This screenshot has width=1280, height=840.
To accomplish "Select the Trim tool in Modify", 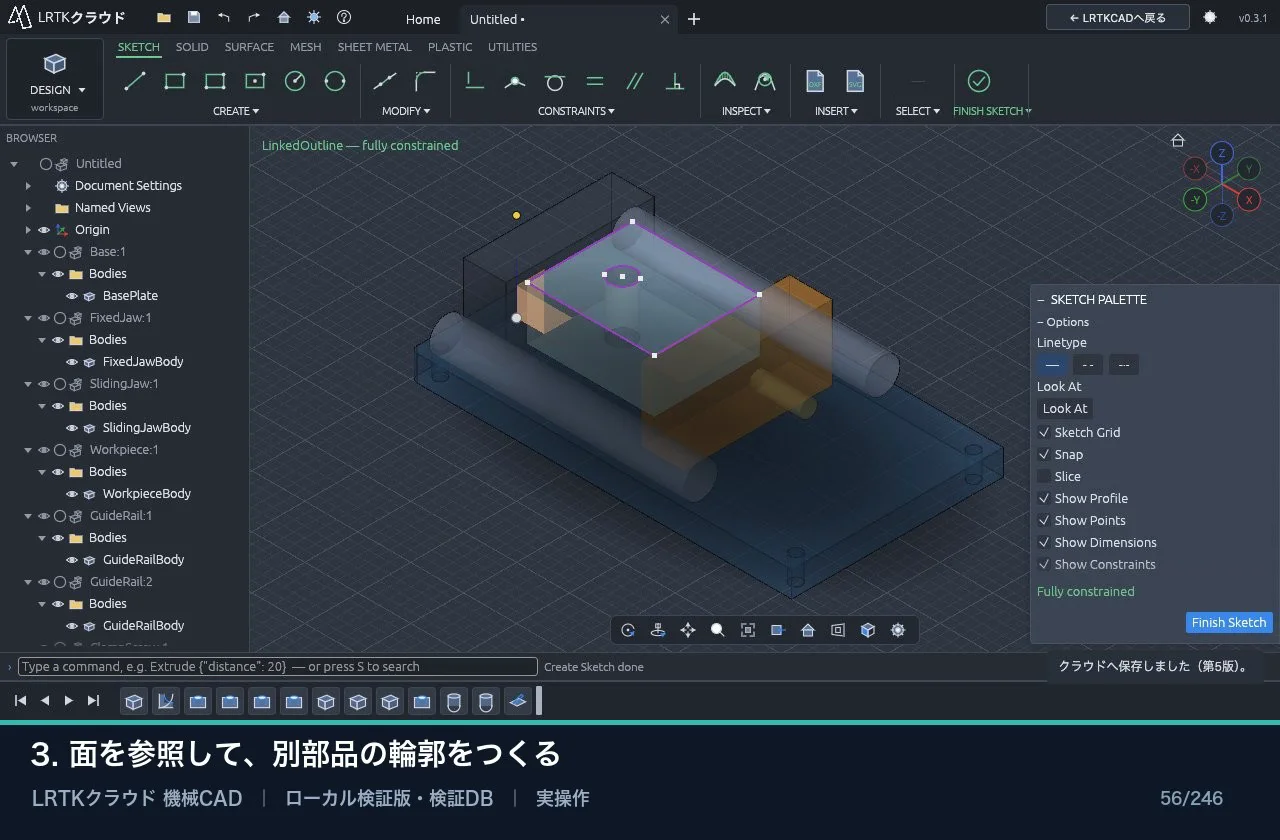I will tap(385, 82).
